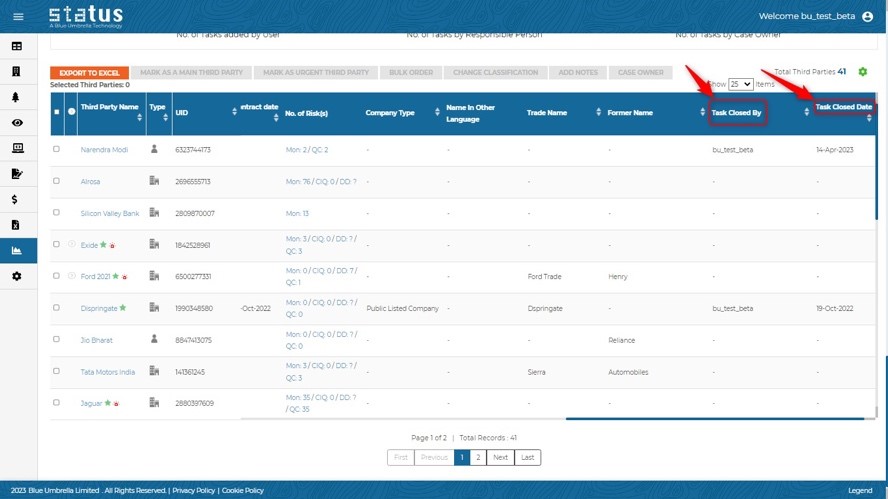Click the Case Owner button
Viewport: 888px width, 499px height.
click(641, 72)
